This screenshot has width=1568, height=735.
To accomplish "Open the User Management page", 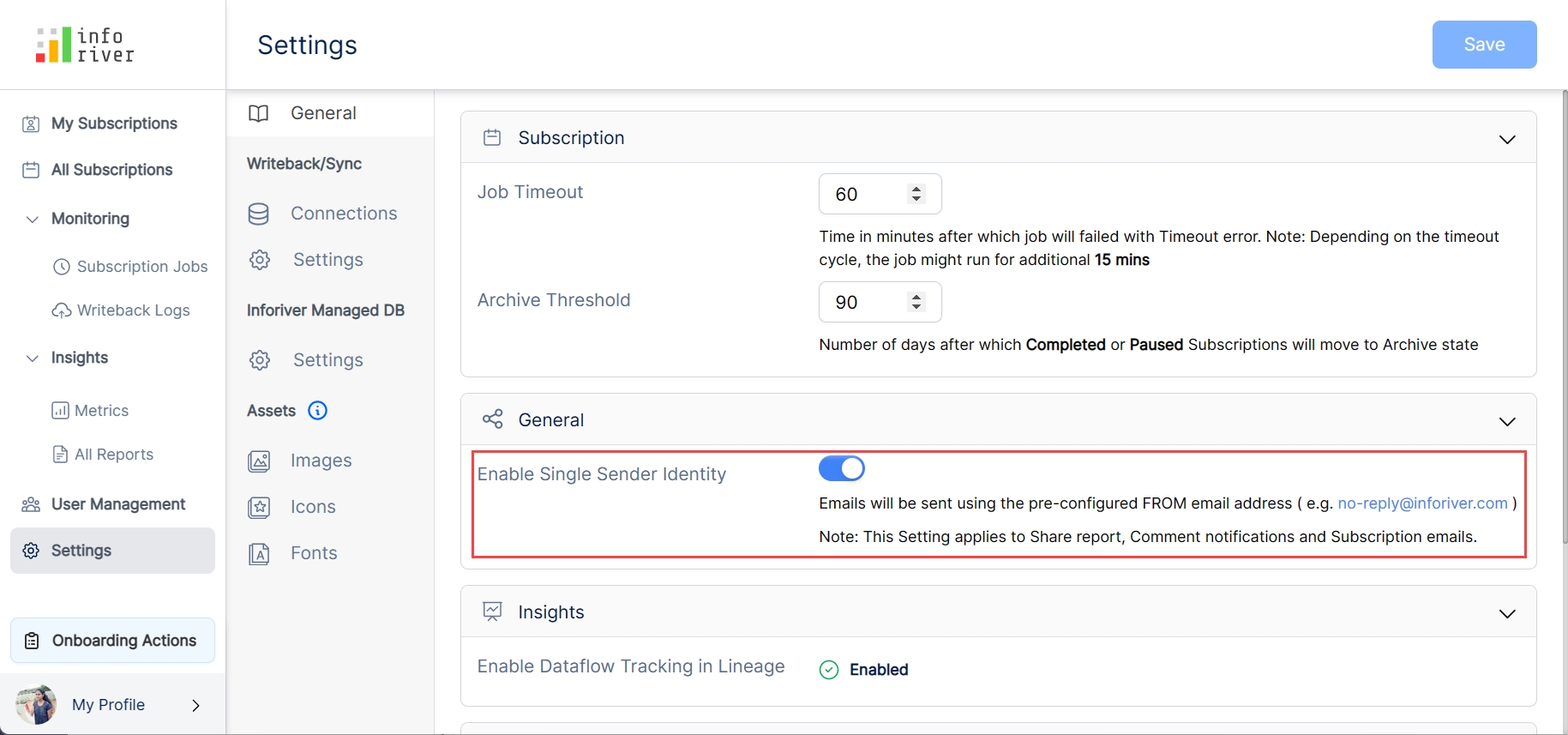I will tap(117, 504).
